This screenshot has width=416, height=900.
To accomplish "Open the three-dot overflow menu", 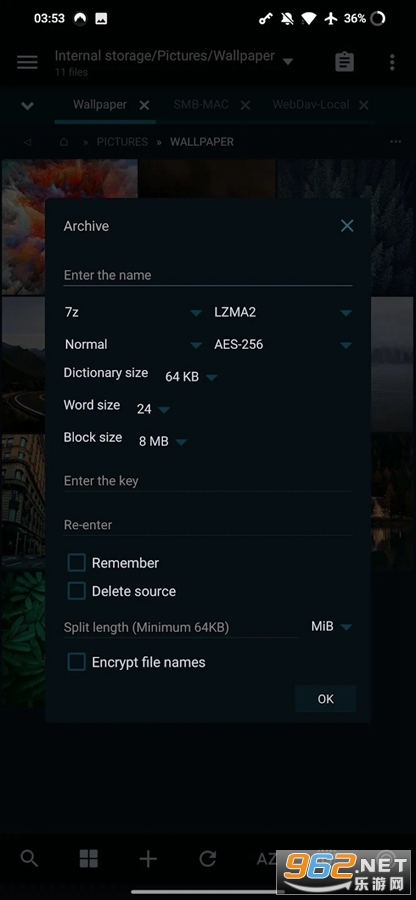I will (x=392, y=62).
